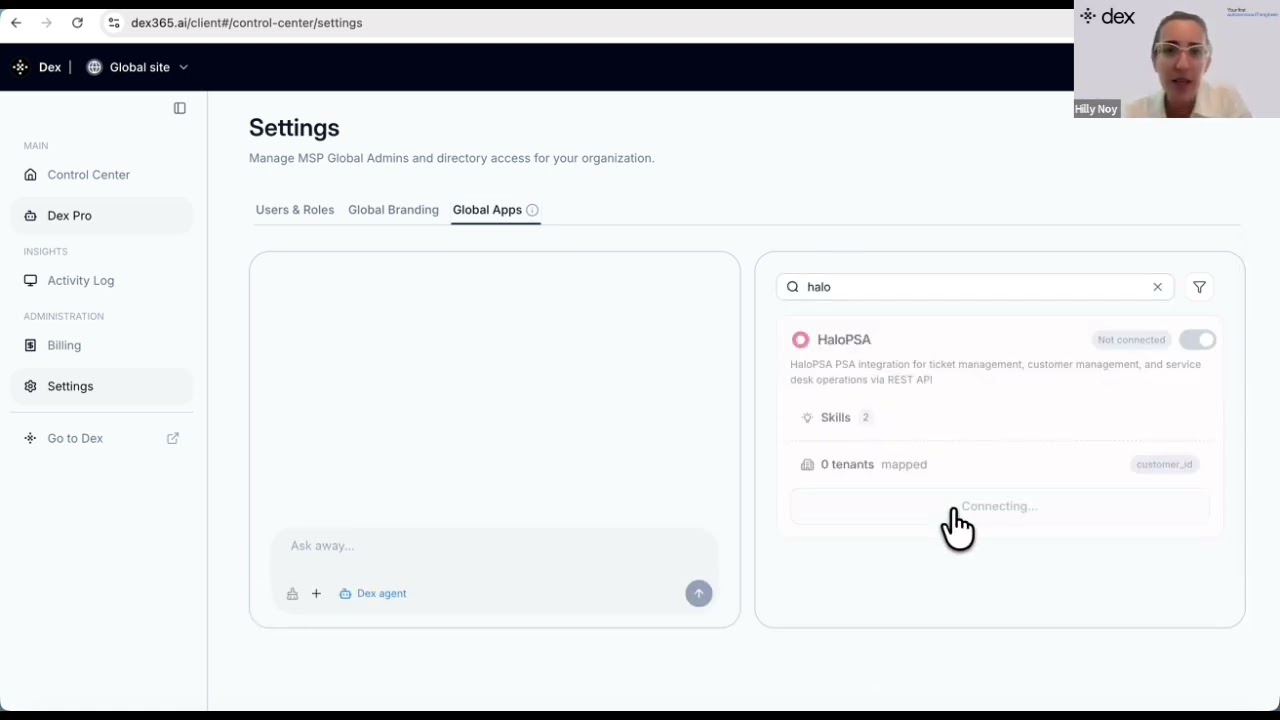Screen dimensions: 1280x720
Task: Click info icon beside Global Apps
Action: [x=532, y=210]
